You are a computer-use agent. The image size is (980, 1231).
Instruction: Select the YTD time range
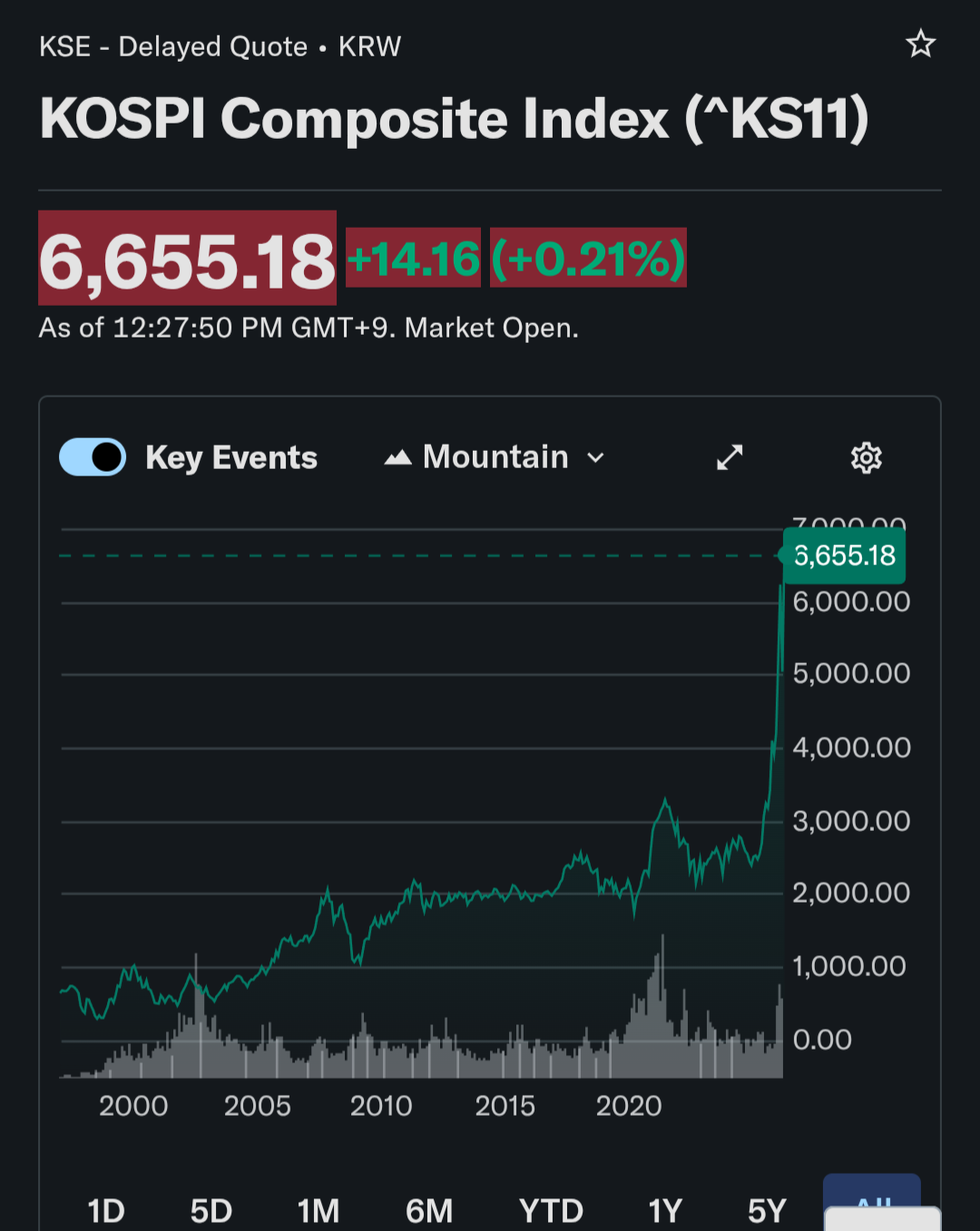[551, 1210]
